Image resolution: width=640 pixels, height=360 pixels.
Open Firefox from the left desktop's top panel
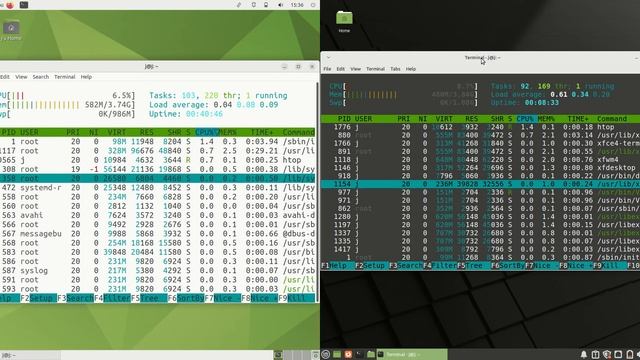(10, 5)
